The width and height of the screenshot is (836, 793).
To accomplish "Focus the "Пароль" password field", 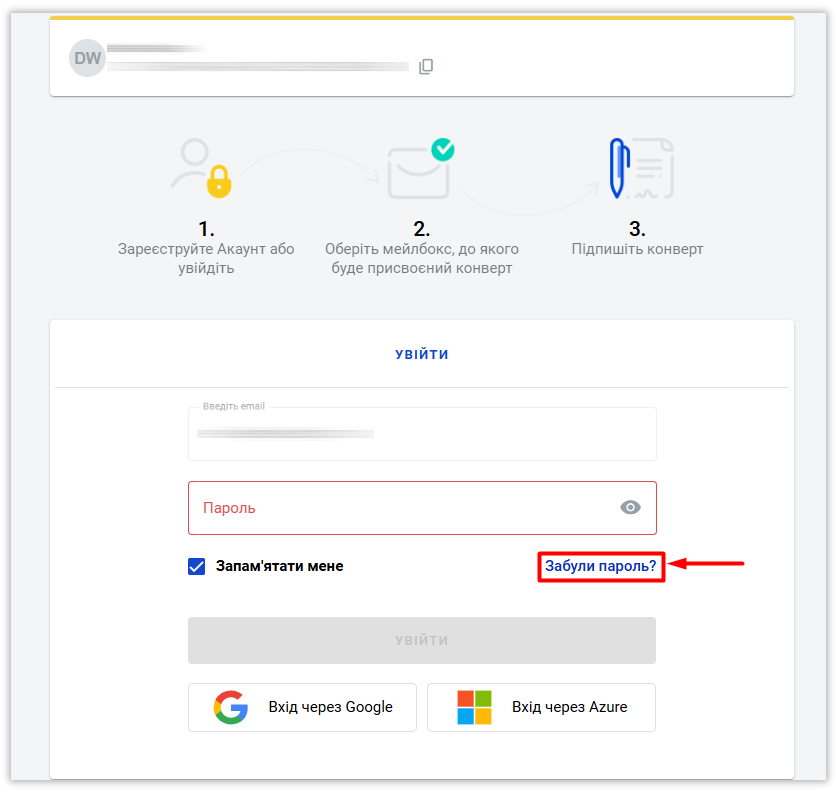I will (x=422, y=508).
